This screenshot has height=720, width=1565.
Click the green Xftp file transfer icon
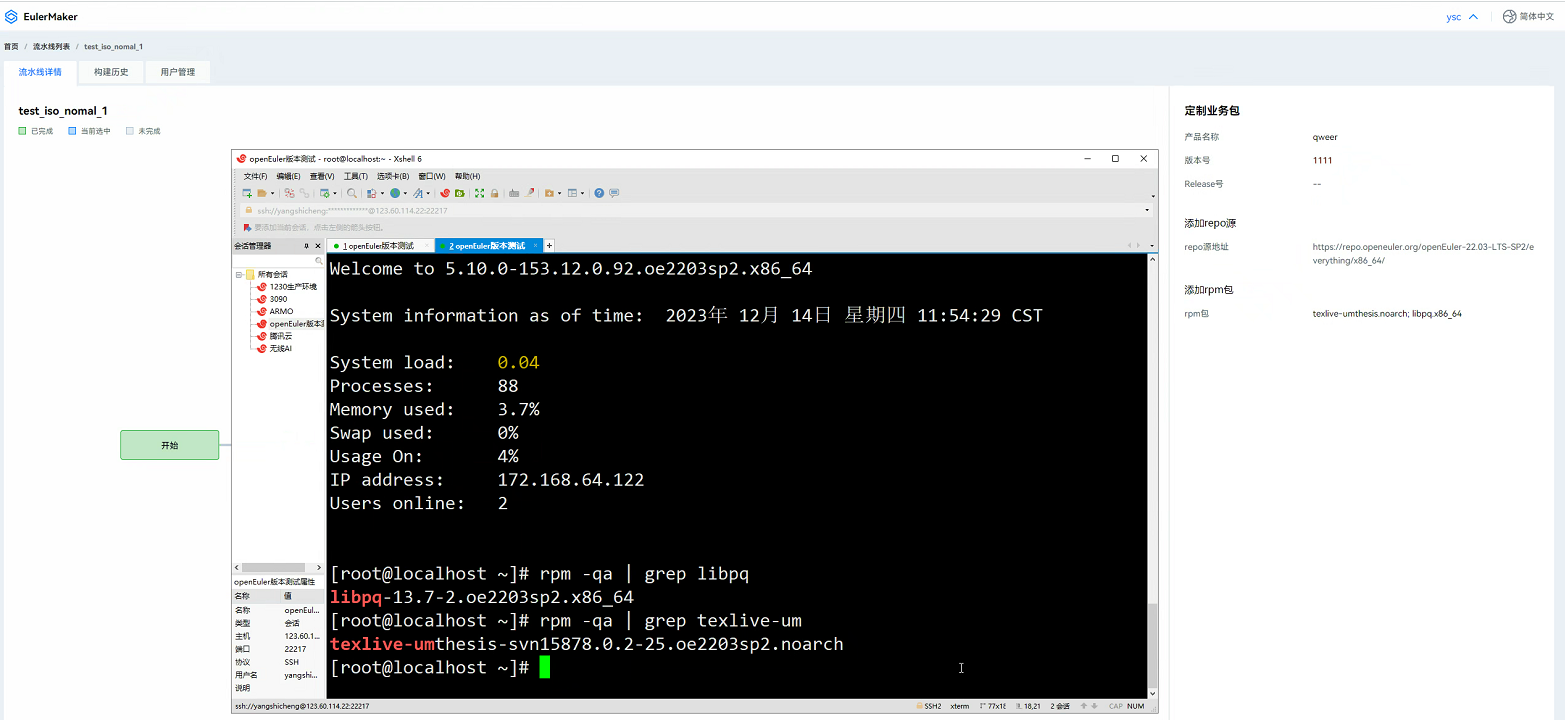(459, 193)
